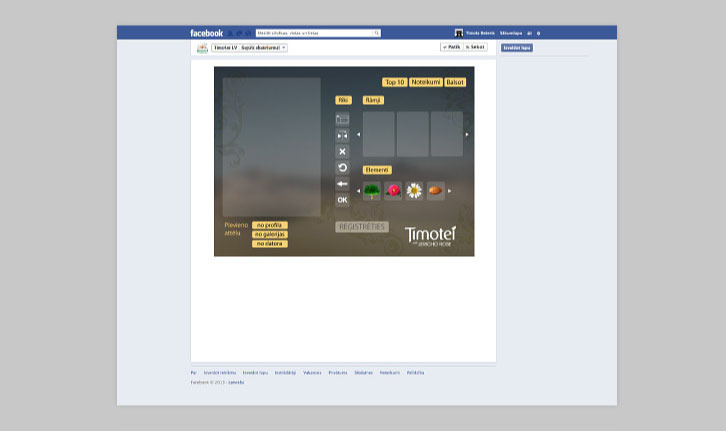Click the Sekot follow button

click(475, 47)
